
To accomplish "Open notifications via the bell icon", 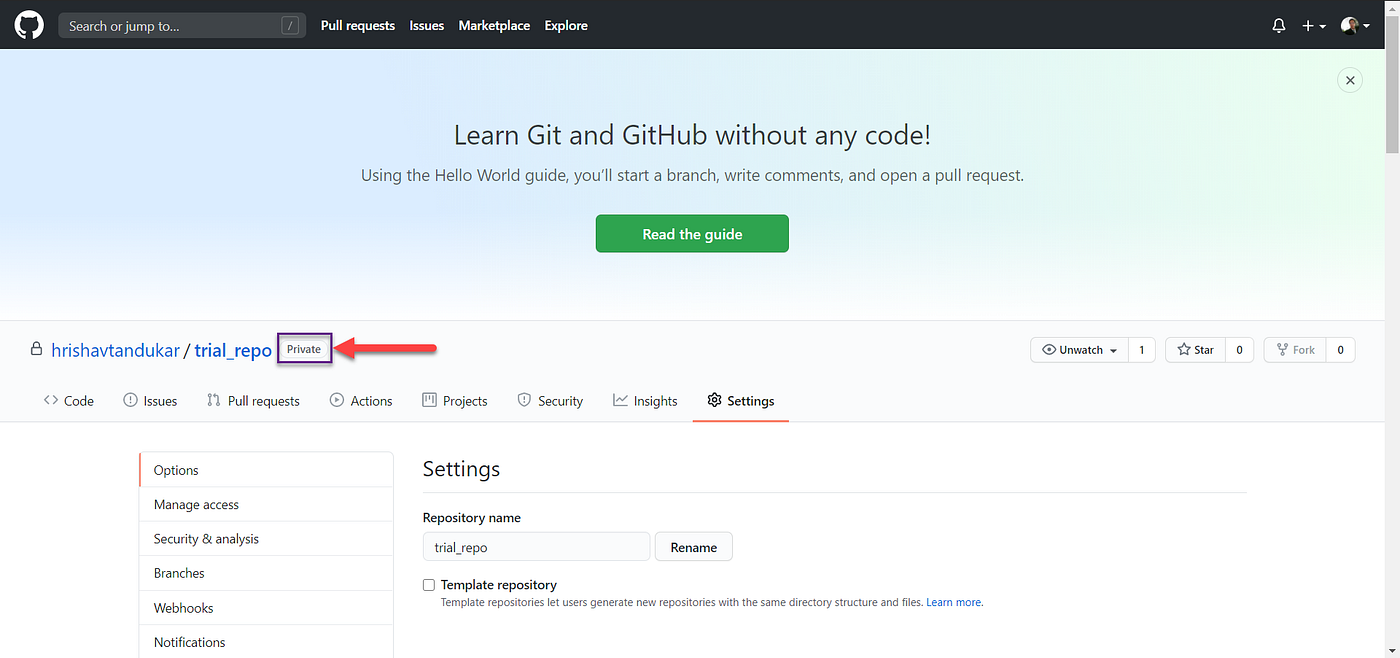I will [1278, 25].
